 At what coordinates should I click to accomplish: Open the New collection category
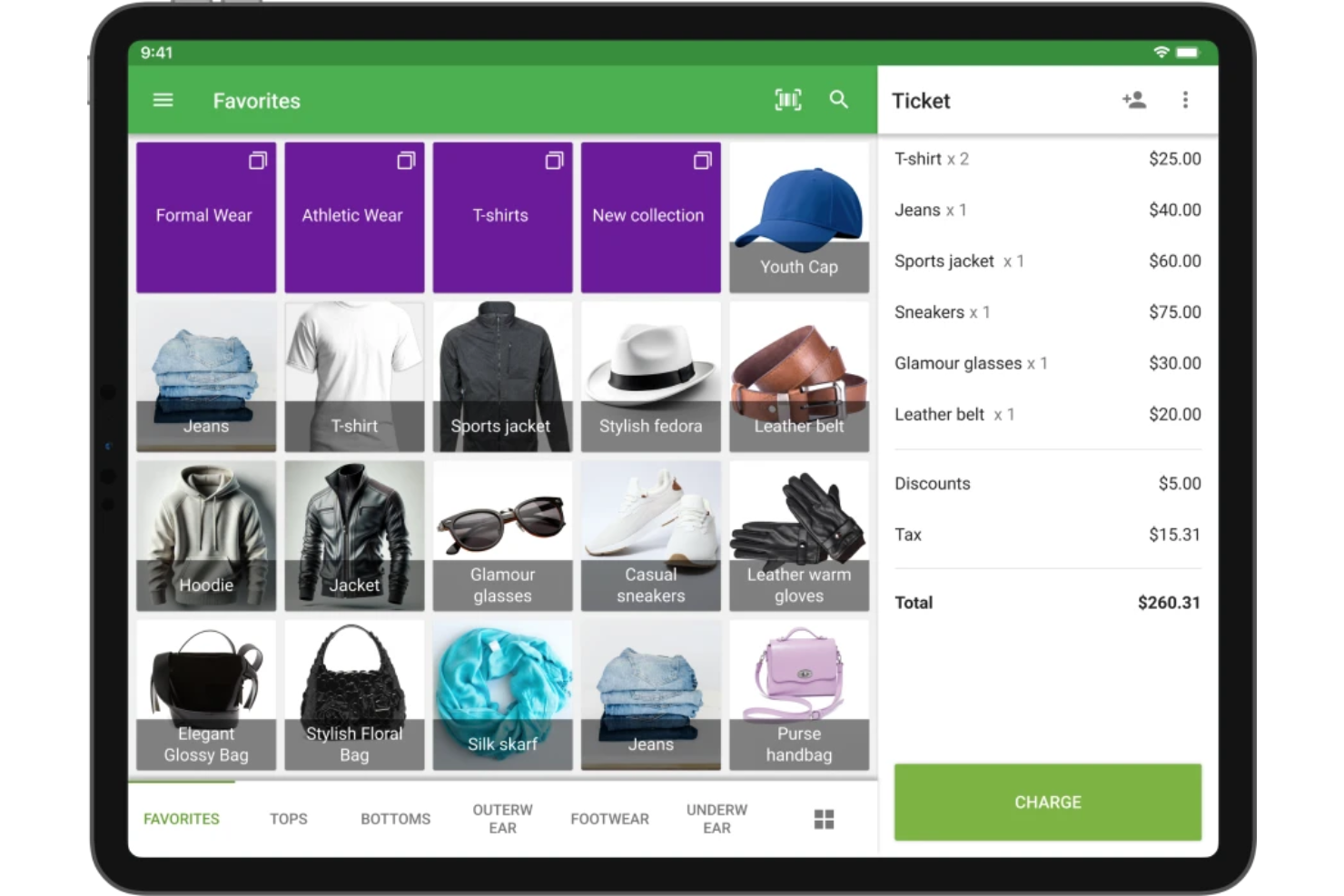pyautogui.click(x=650, y=216)
